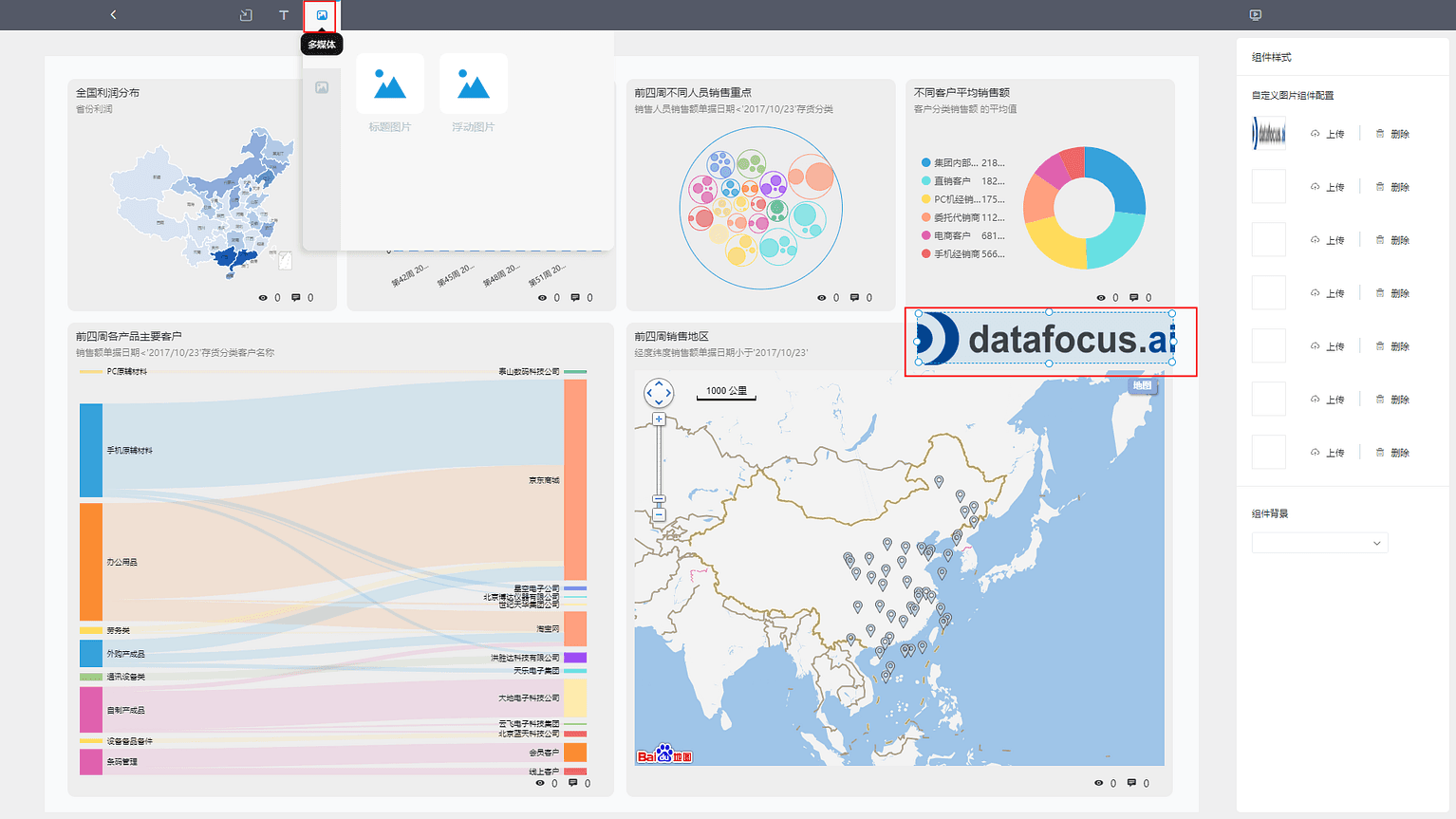The image size is (1456, 819).
Task: Click 上传 next to the datafocus logo thumbnail
Action: 1328,134
